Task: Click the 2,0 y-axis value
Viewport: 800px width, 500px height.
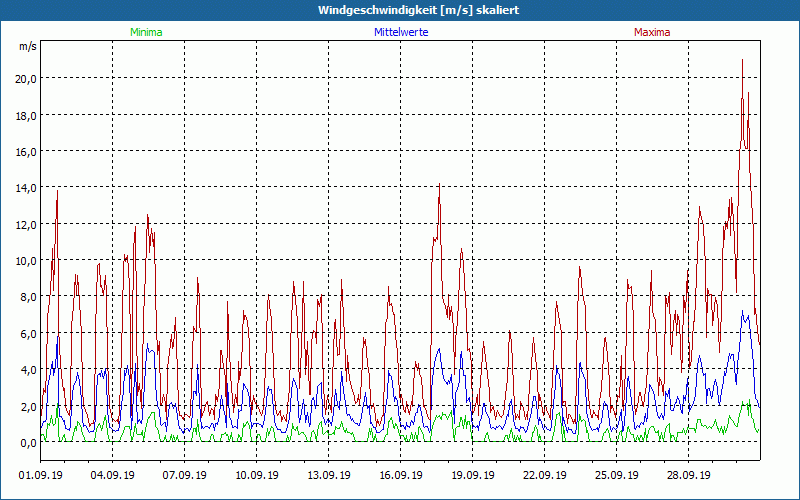Action: coord(28,407)
